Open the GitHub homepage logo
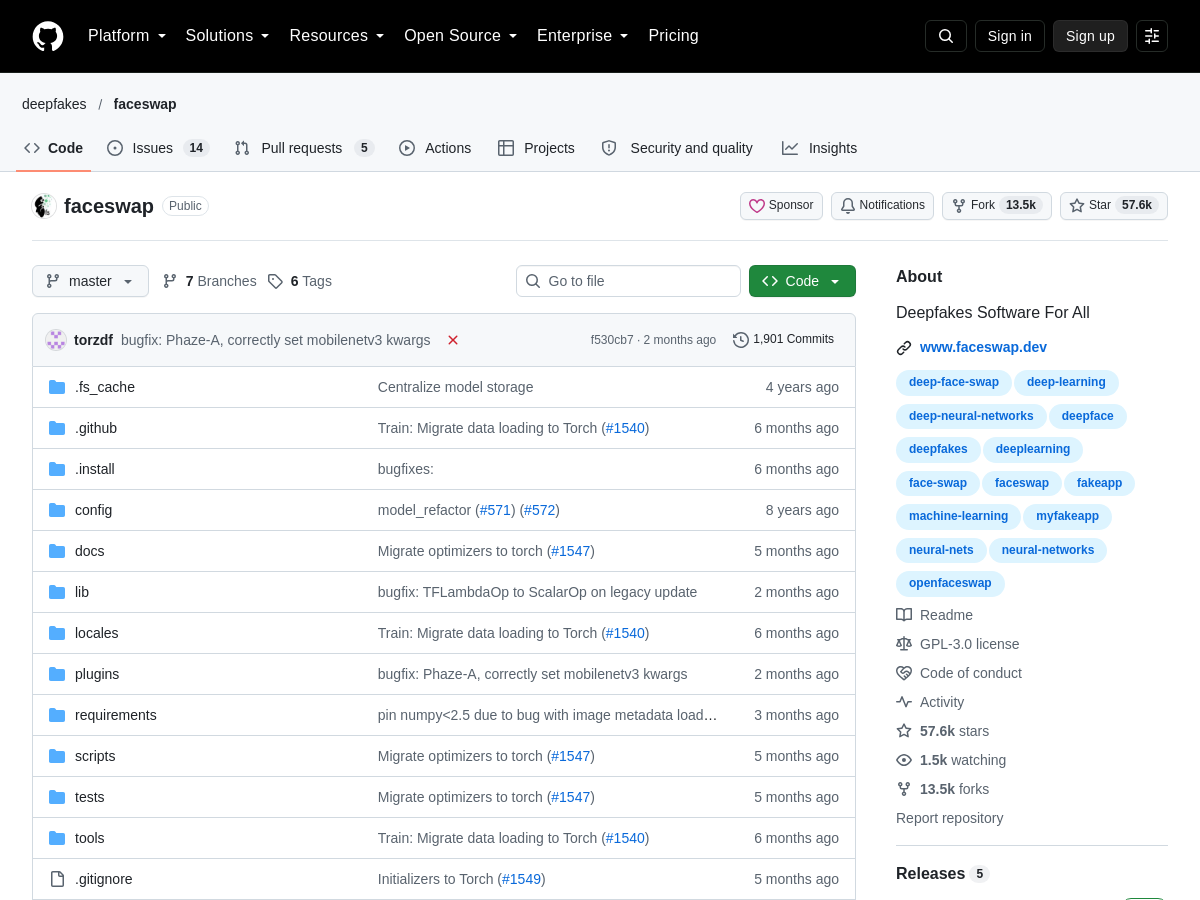This screenshot has width=1200, height=900. coord(48,36)
